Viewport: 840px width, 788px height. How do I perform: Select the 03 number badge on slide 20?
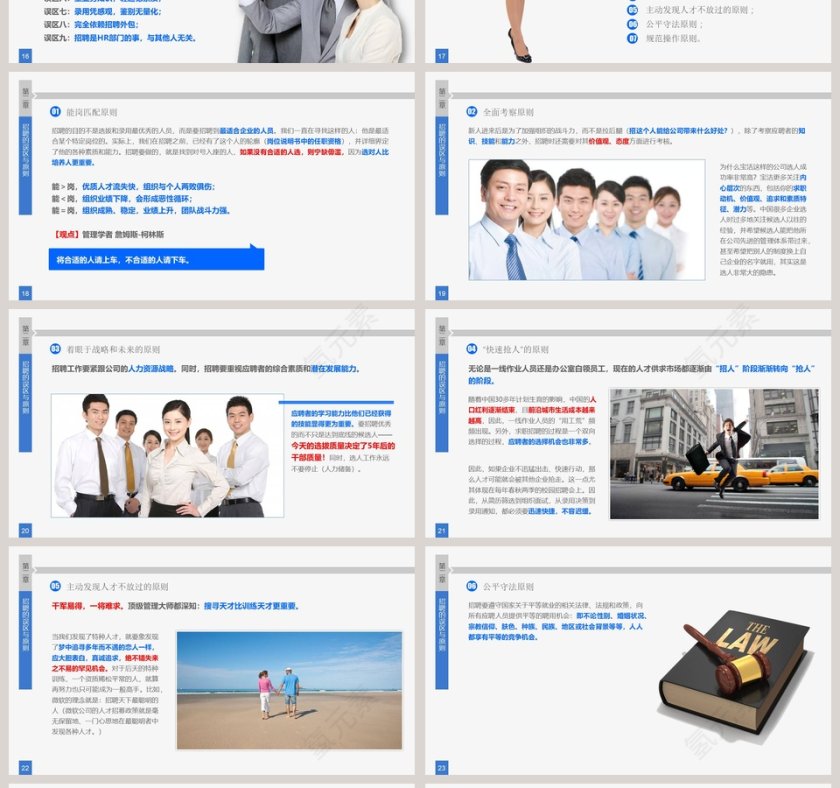click(56, 349)
